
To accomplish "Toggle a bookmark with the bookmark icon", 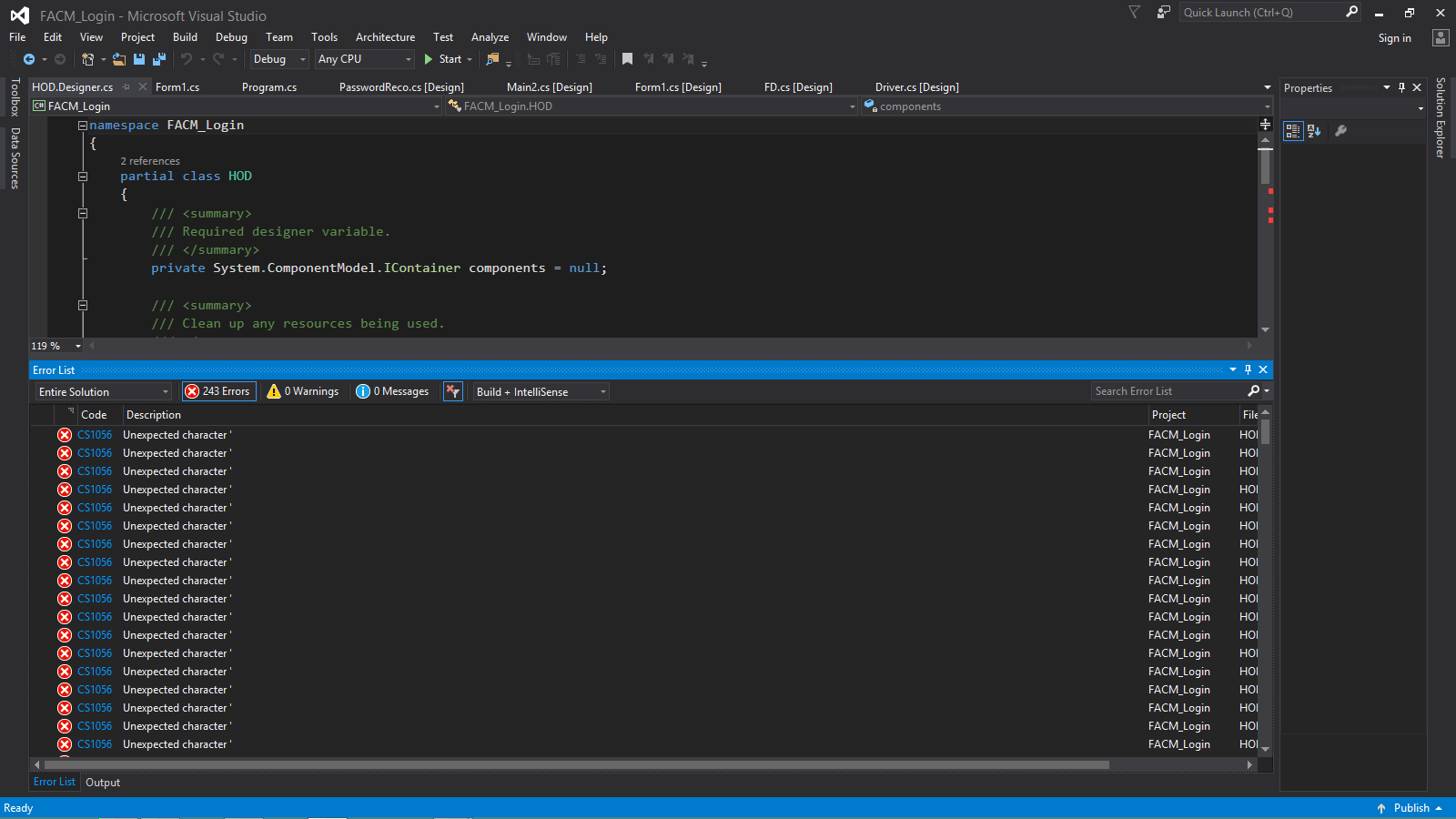I will [627, 59].
